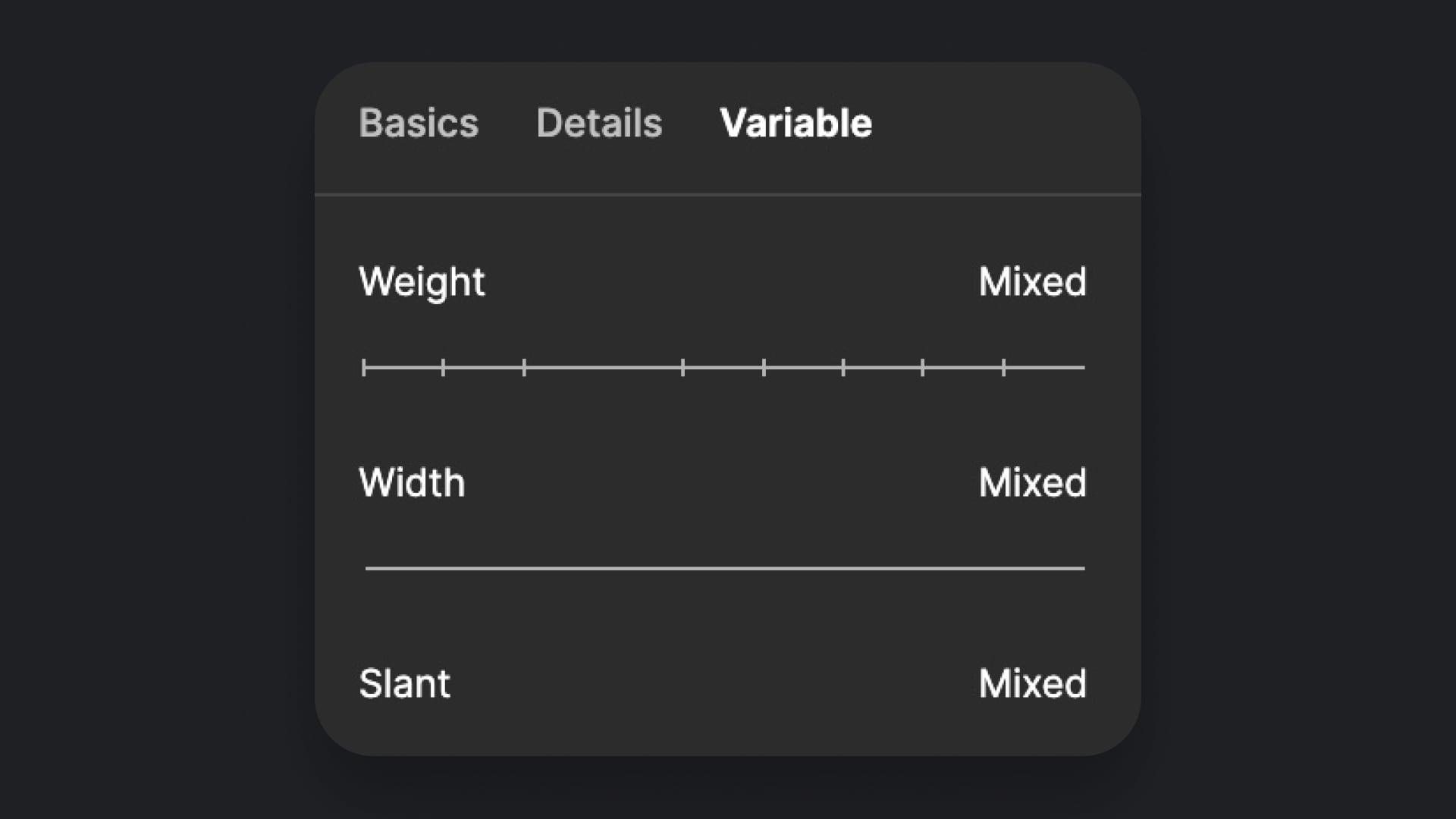Click the Slant axis label
The image size is (1456, 819).
[405, 683]
